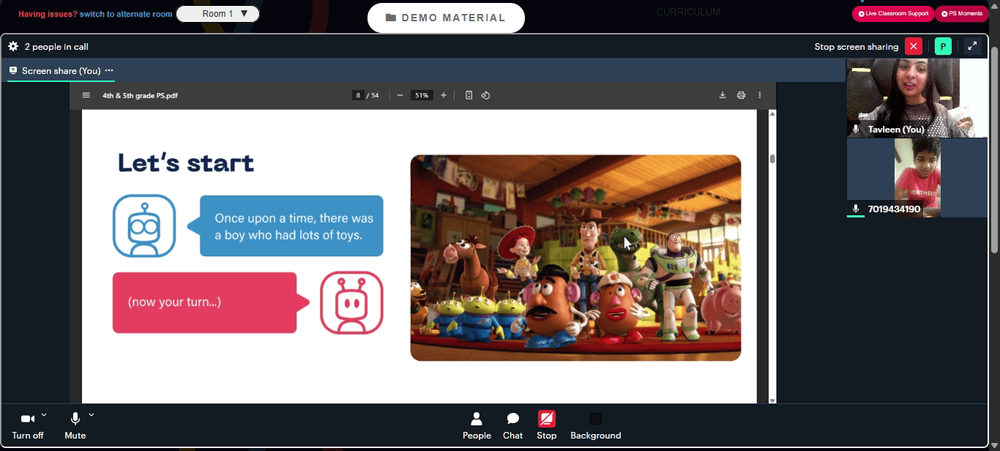Screen dimensions: 1000x451
Task: Open the PDF viewer more options menu
Action: coord(760,96)
